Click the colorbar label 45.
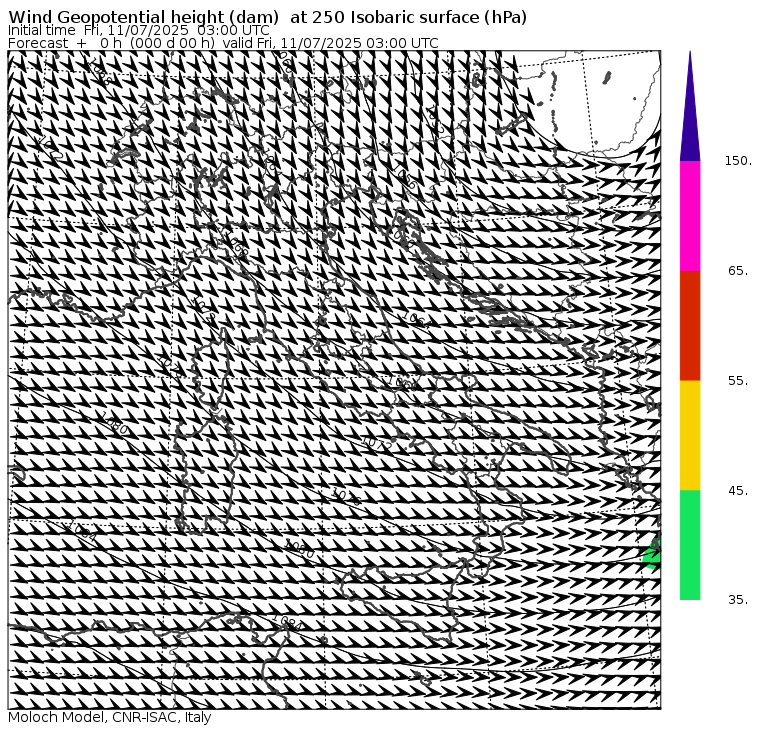 point(738,491)
